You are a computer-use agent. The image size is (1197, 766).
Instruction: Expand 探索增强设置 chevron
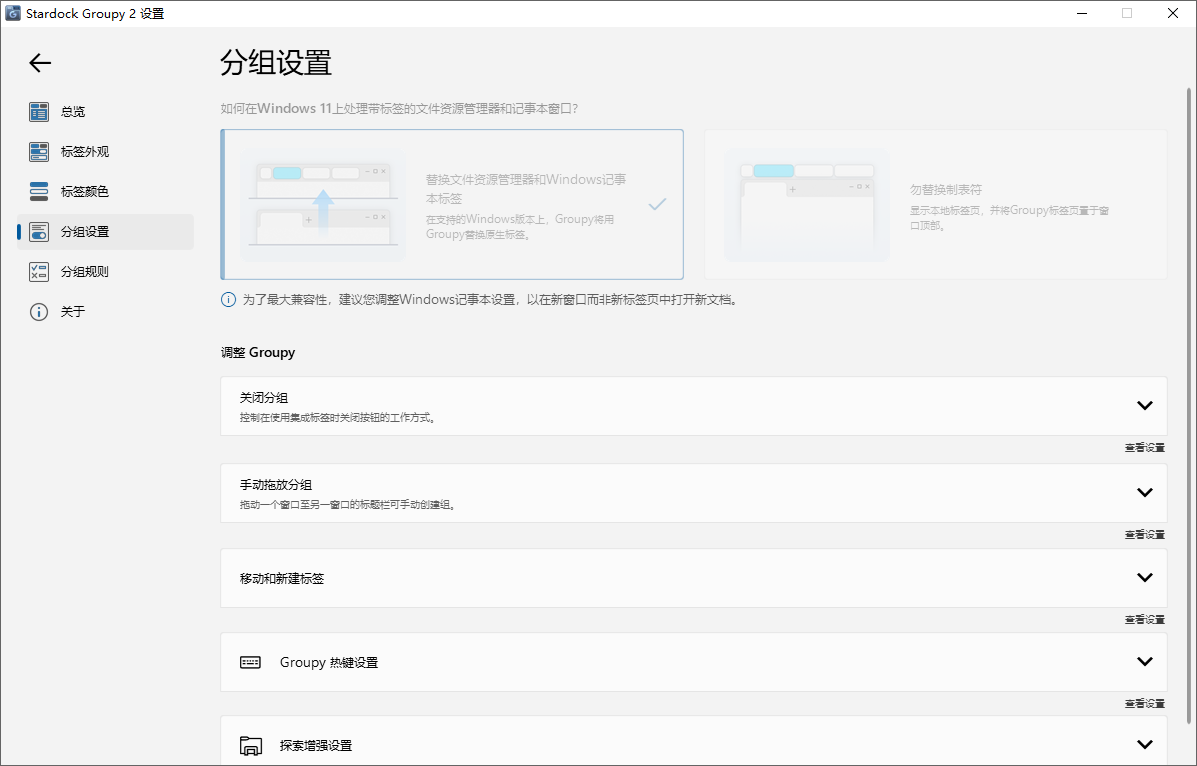click(1144, 745)
